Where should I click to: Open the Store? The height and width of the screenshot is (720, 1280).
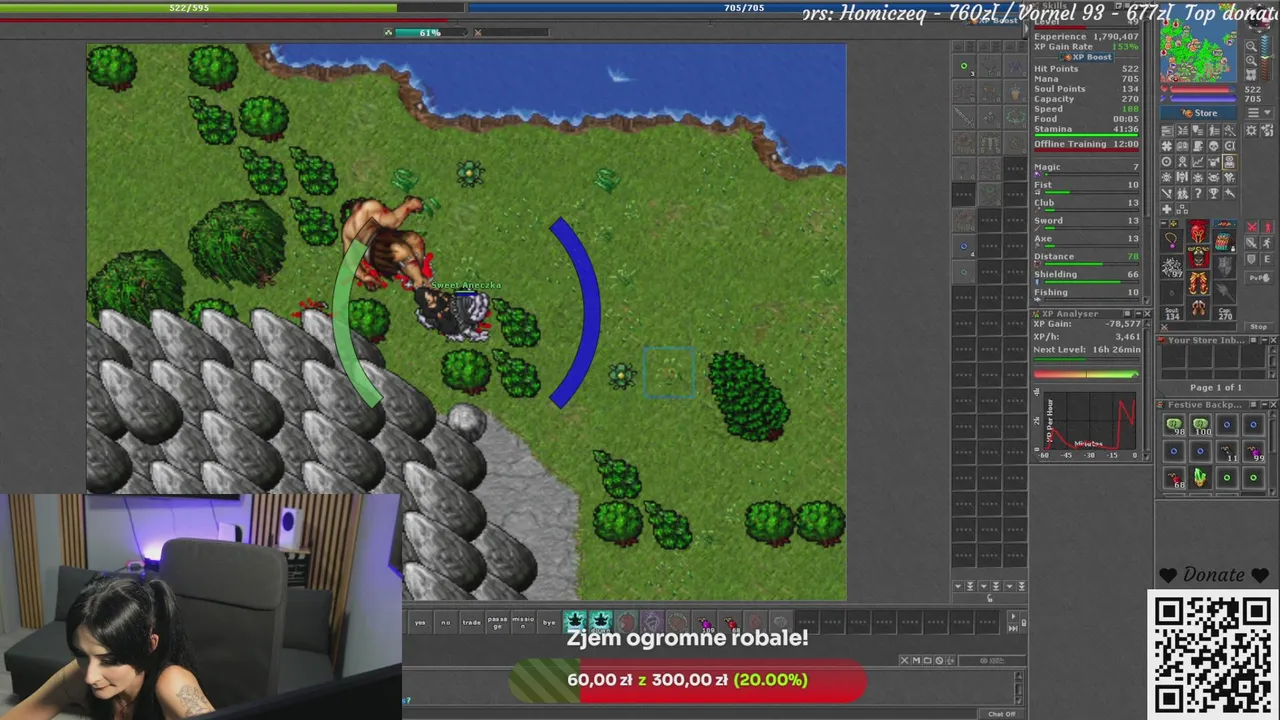(x=1199, y=113)
